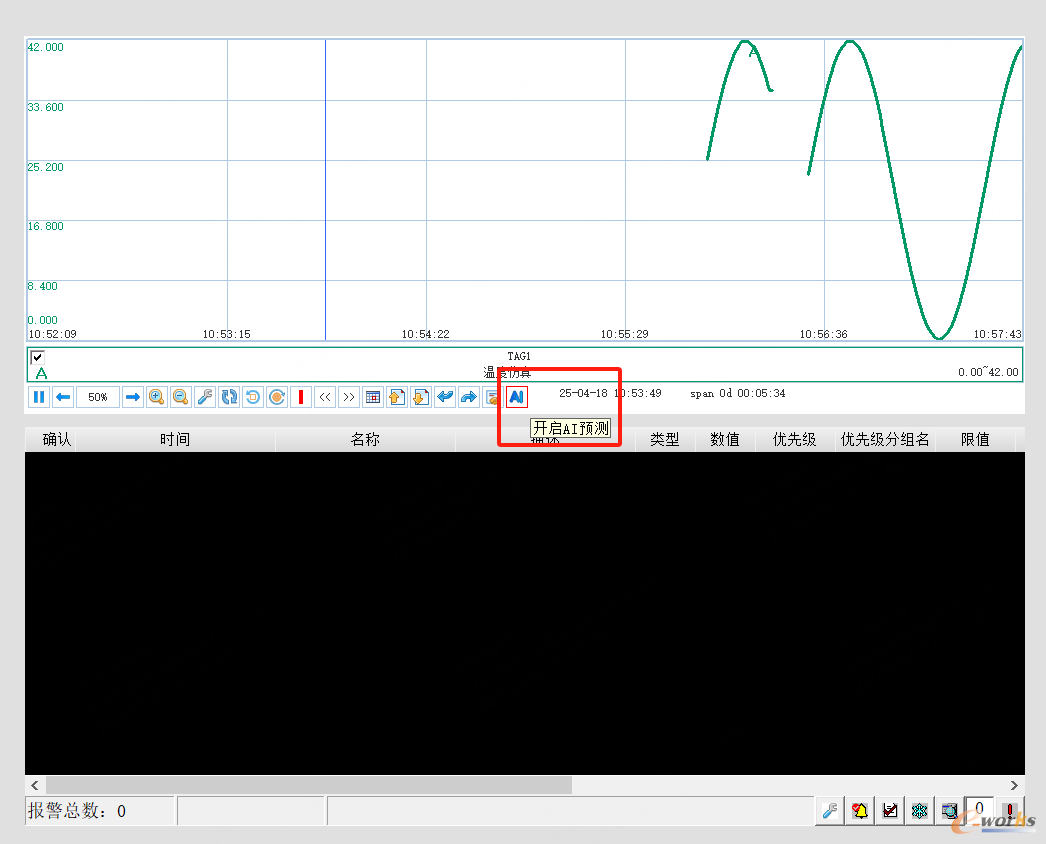Open alarm settings wrench in status bar

pyautogui.click(x=830, y=811)
